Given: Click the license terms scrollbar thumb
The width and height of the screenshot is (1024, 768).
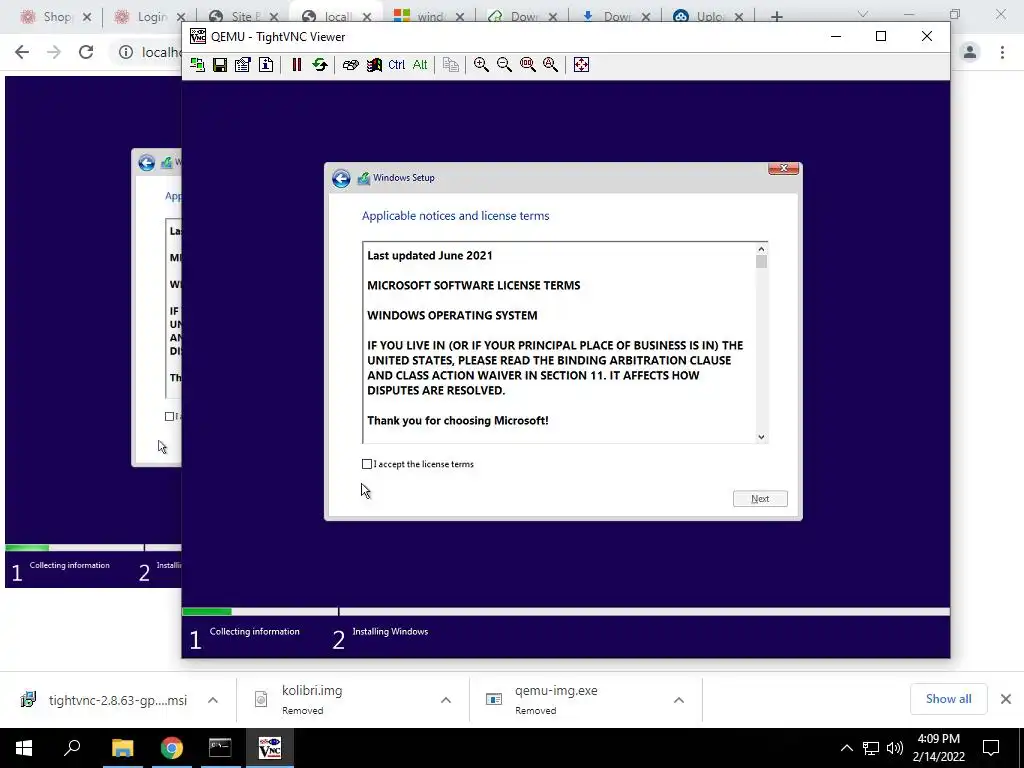Looking at the screenshot, I should [x=761, y=262].
